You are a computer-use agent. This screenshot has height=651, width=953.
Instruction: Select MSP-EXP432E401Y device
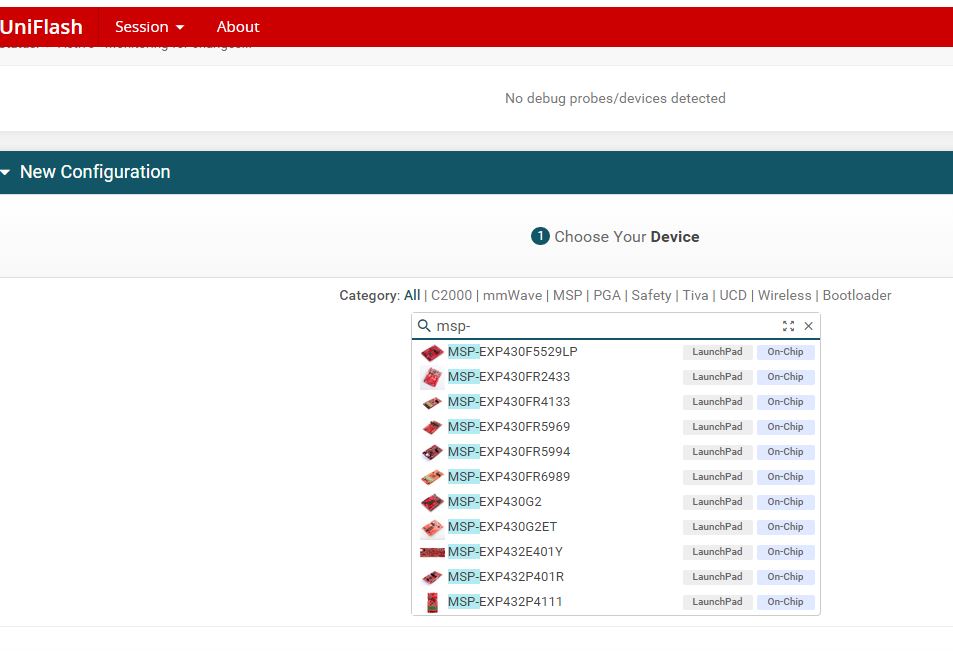coord(616,551)
